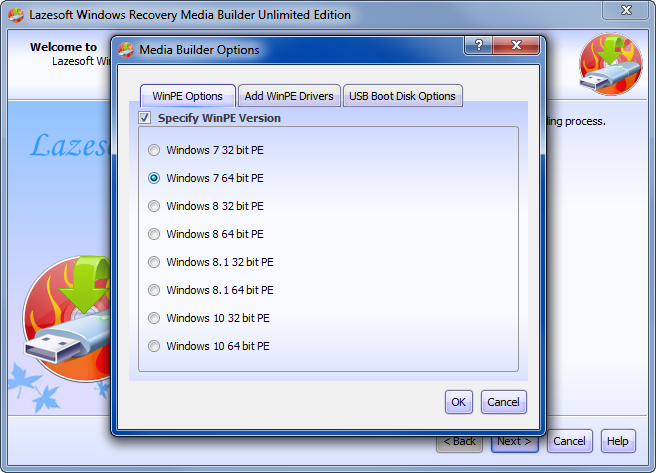Switch to WinPE Options tab
Screen dimensions: 656x473
(x=187, y=96)
